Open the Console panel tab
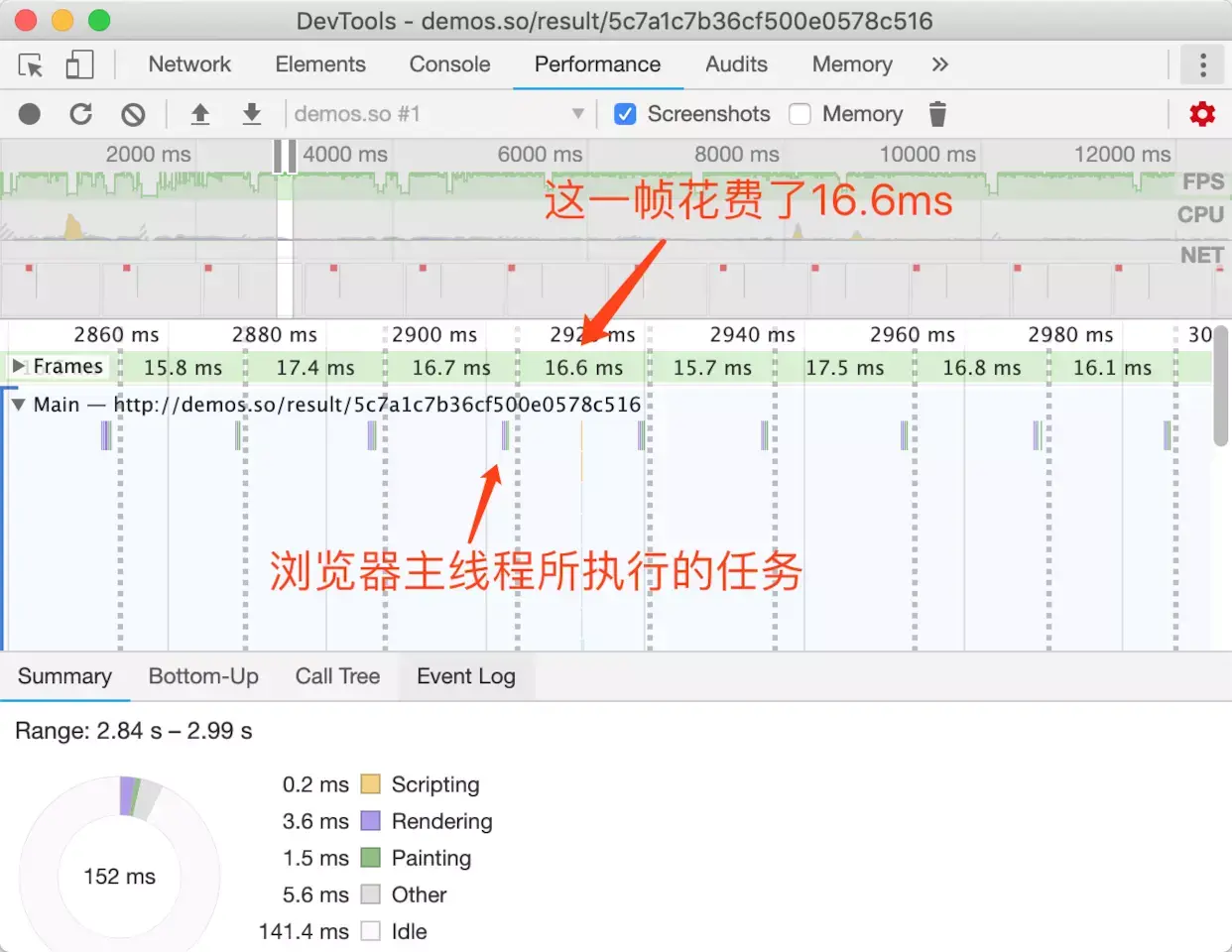The image size is (1232, 952). point(449,64)
